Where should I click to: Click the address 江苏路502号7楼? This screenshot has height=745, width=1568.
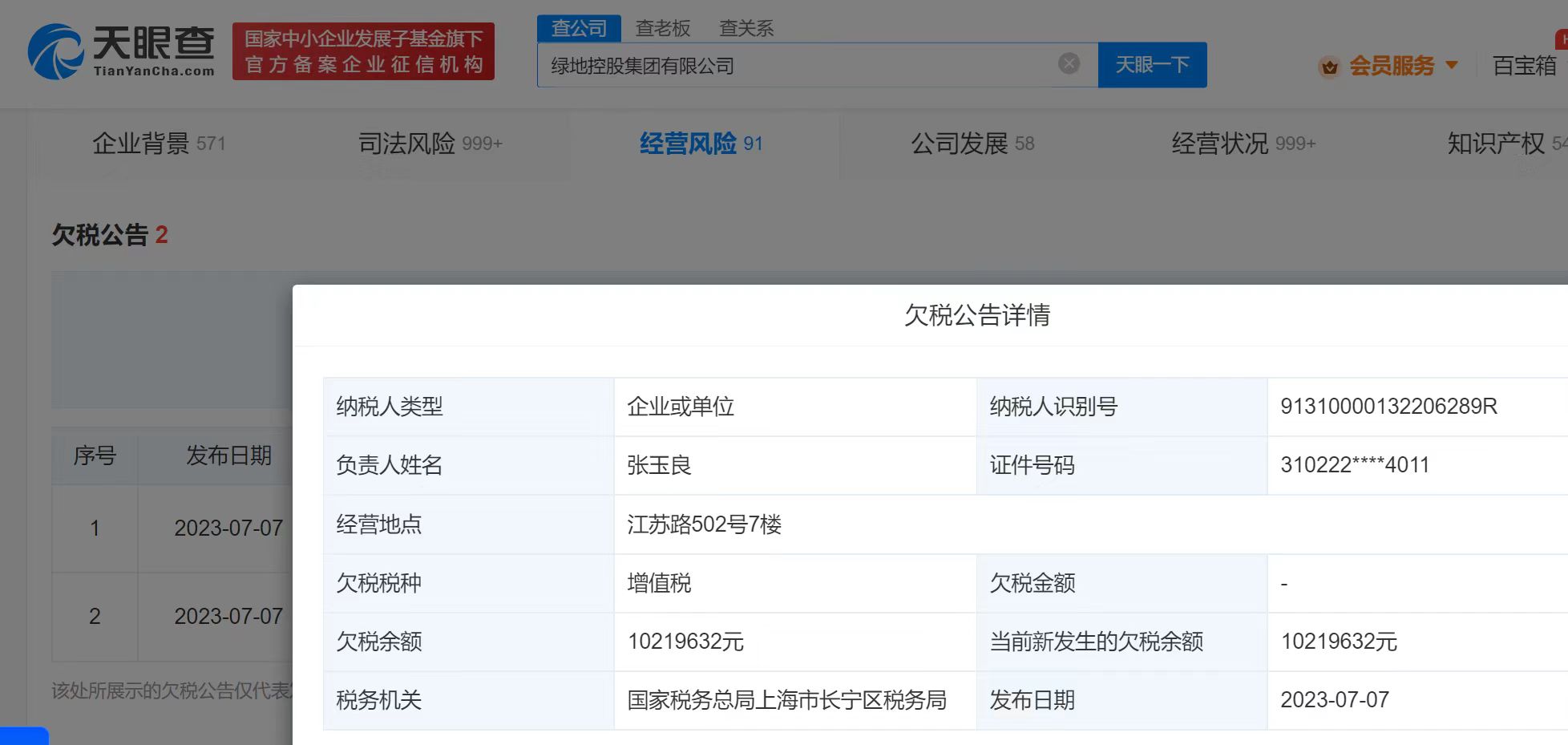(x=704, y=524)
